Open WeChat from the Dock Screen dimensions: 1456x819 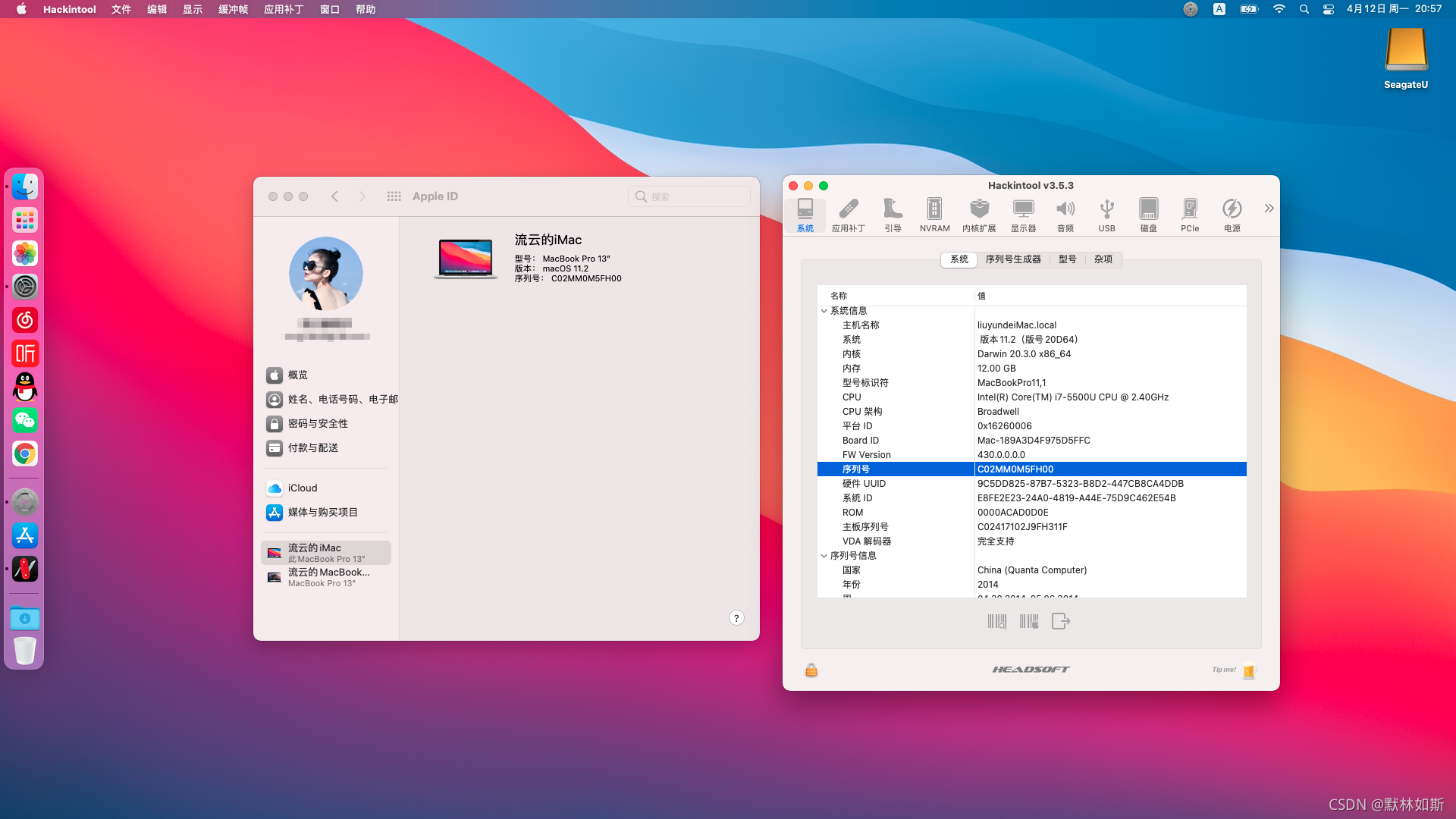[25, 420]
